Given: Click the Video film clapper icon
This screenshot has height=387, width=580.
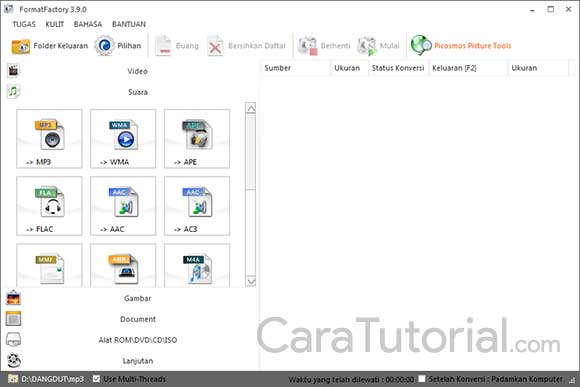Looking at the screenshot, I should pos(13,71).
